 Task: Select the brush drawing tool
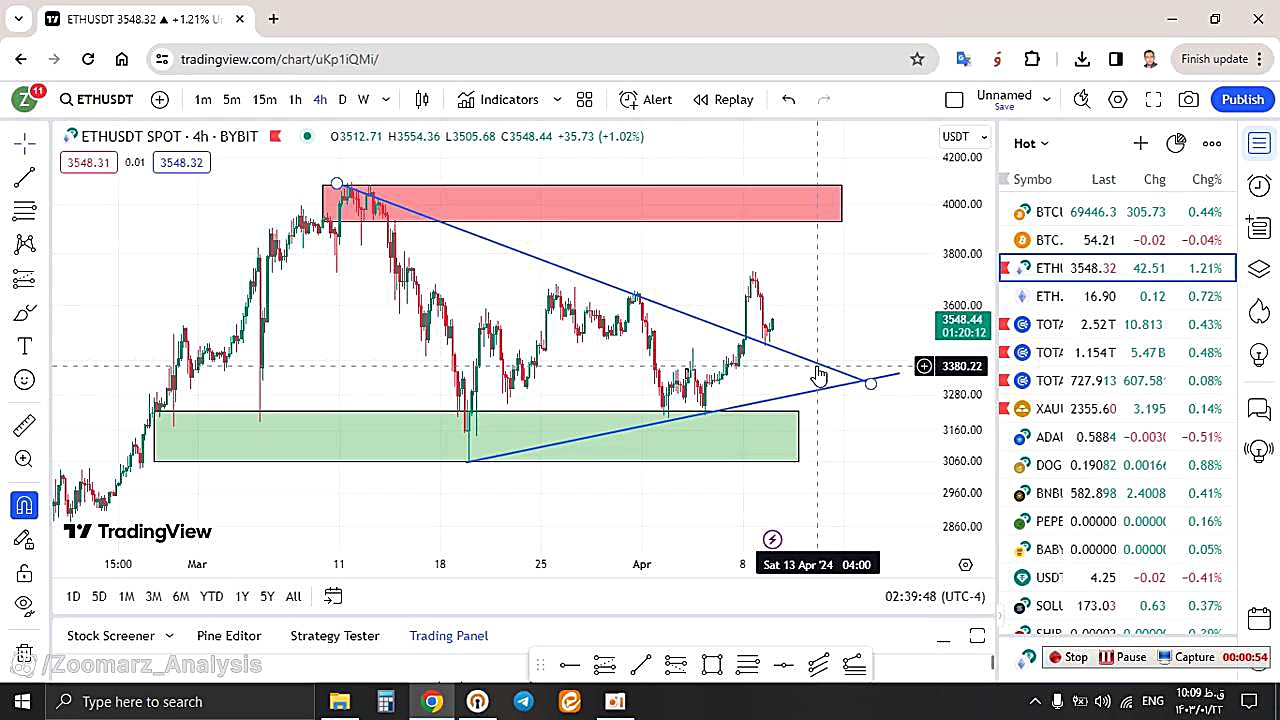[25, 313]
